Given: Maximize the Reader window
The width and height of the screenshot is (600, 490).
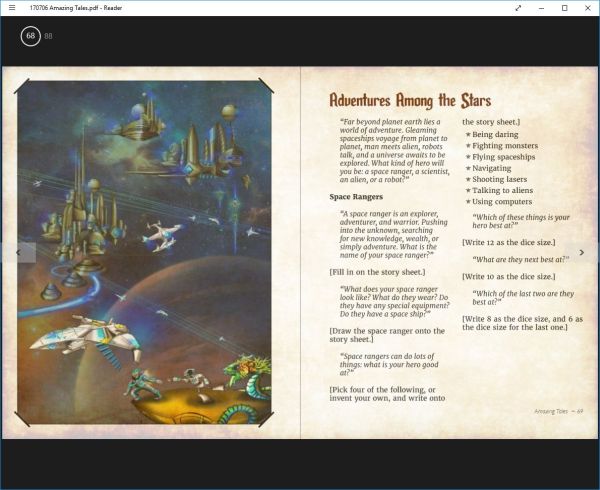Looking at the screenshot, I should pyautogui.click(x=564, y=8).
